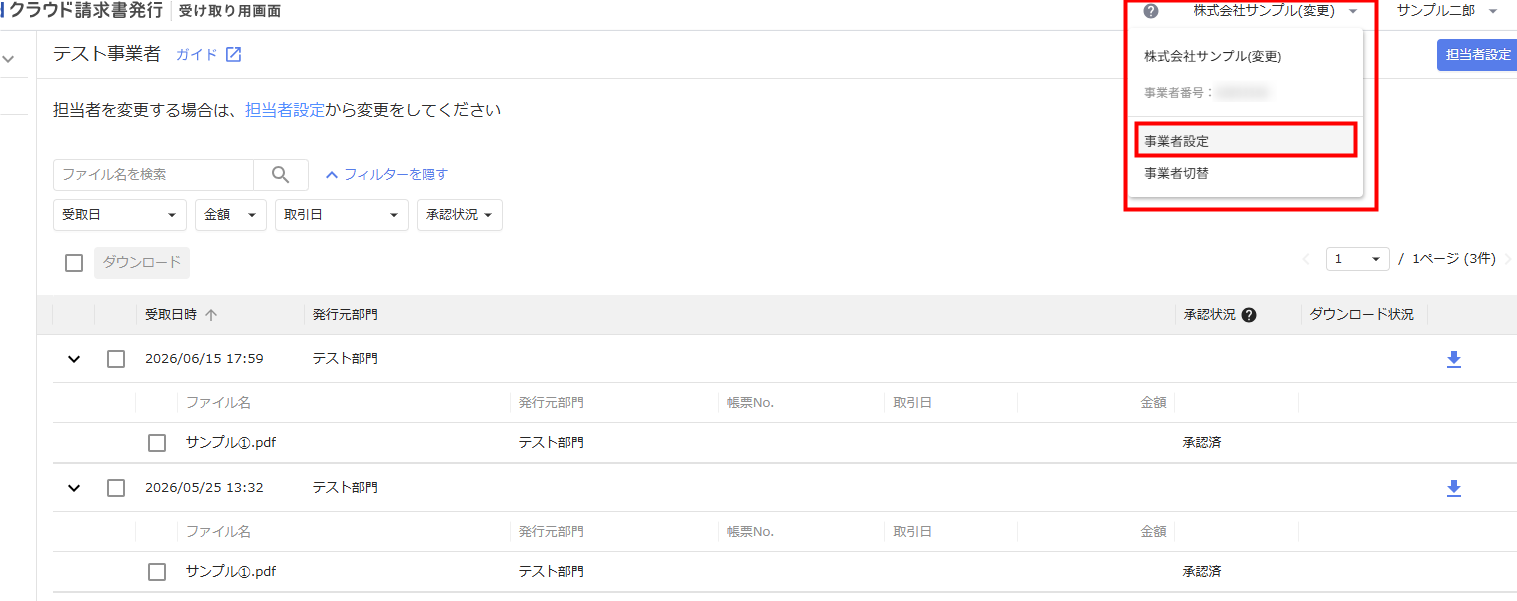The height and width of the screenshot is (601, 1517).
Task: Click フィルターを隠す link
Action: 387,174
